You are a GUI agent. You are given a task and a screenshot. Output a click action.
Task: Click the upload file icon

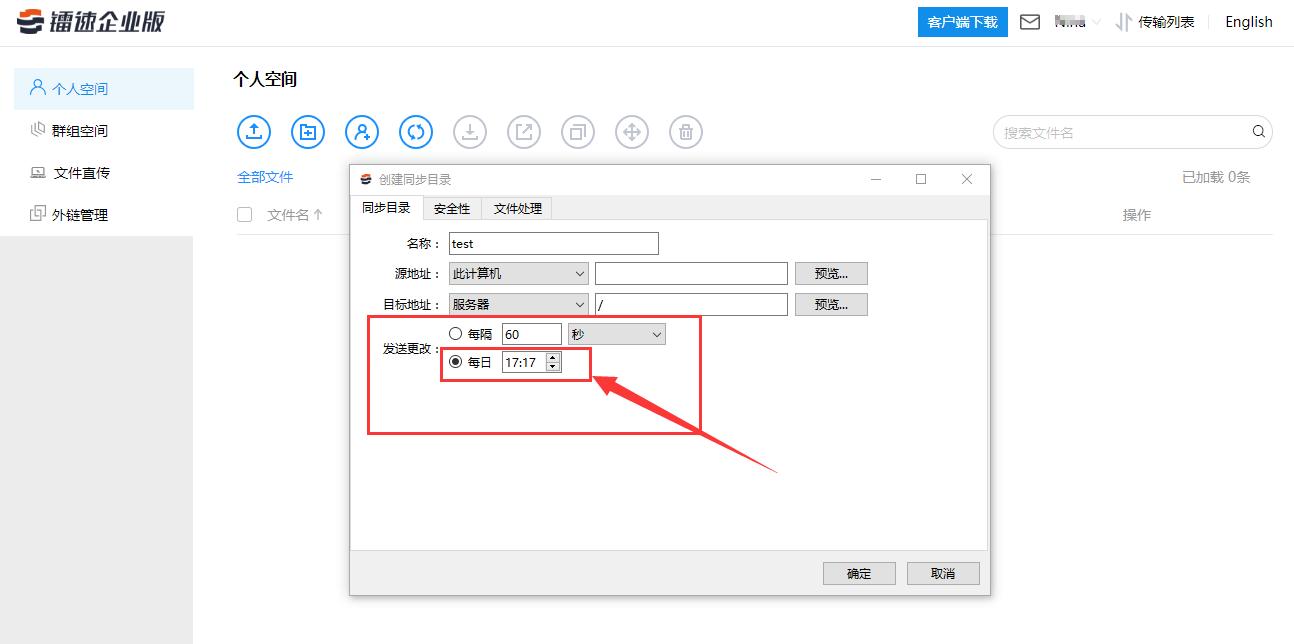tap(253, 131)
